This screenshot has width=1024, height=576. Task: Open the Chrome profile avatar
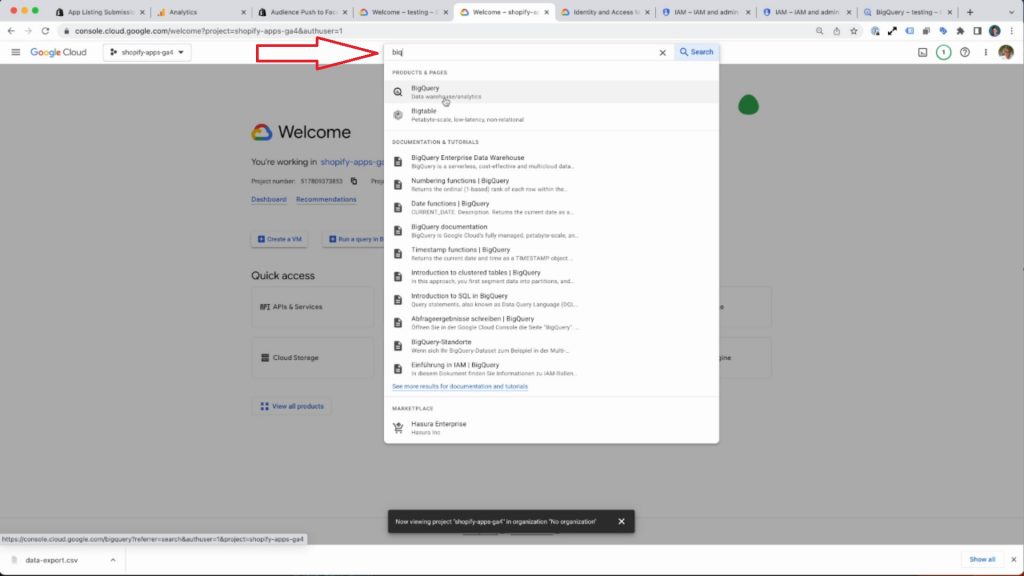point(995,31)
